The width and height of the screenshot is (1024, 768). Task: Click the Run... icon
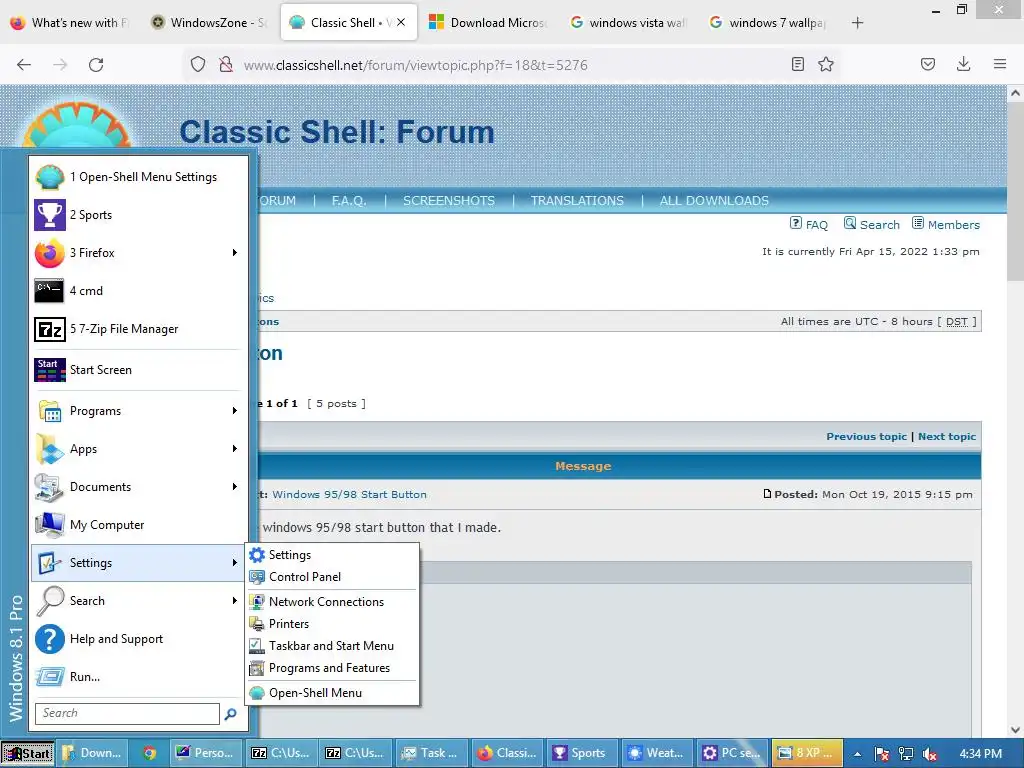50,677
